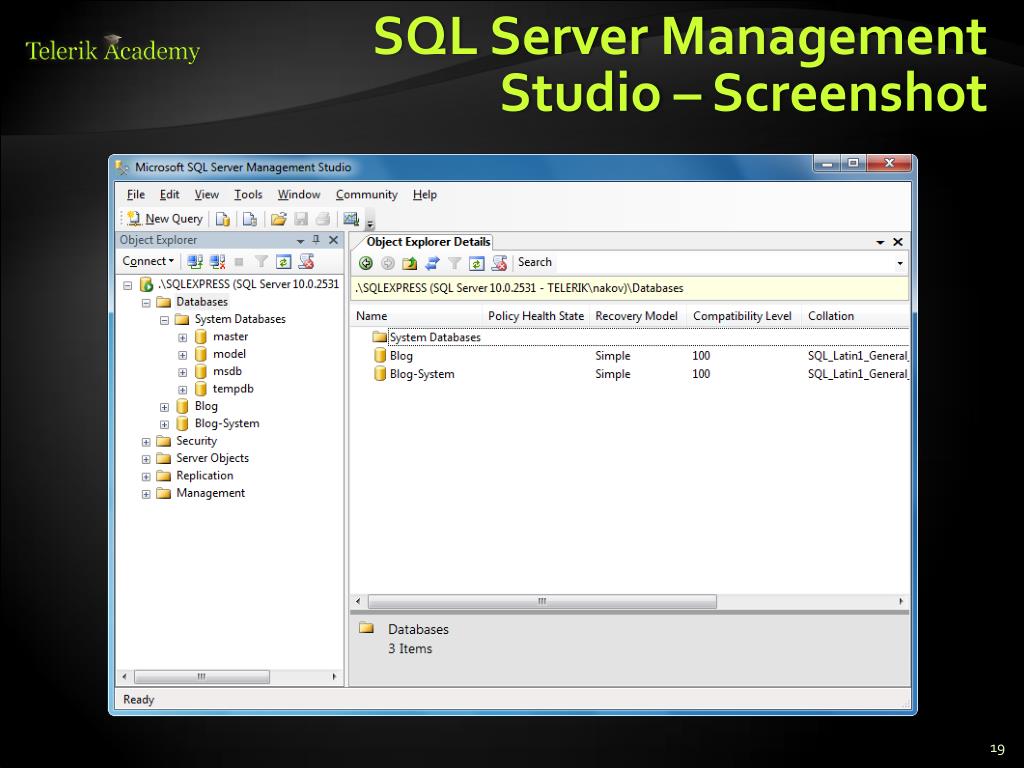Go Up one level in Object Explorer Details
Screen dimensions: 1024x768
409,263
